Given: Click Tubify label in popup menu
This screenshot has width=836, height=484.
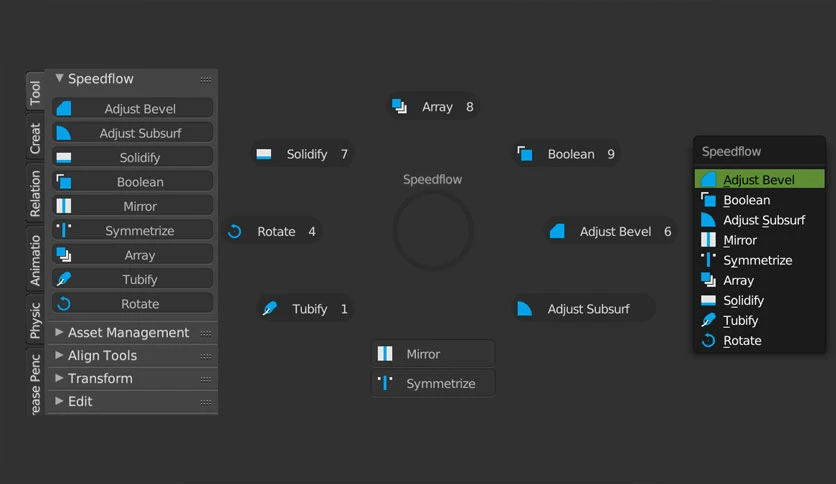Looking at the screenshot, I should (741, 320).
